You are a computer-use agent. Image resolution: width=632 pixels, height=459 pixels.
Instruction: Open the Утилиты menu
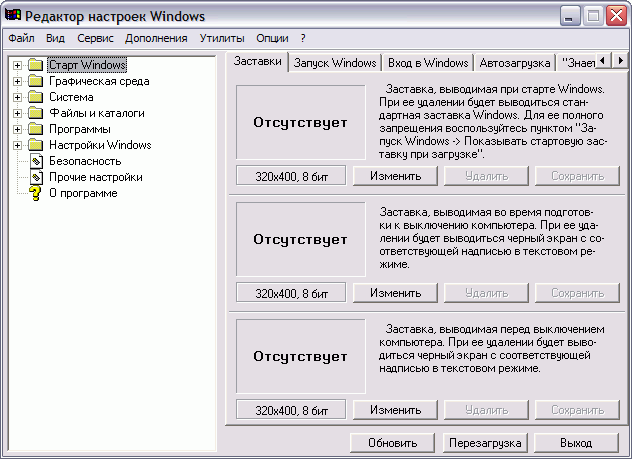[x=222, y=38]
